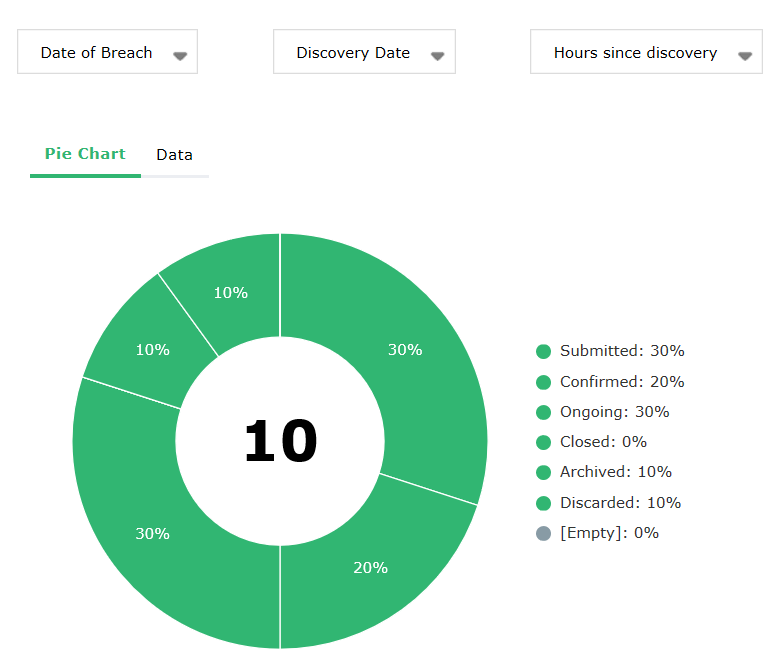Click the green dot beside Ongoing legend
780x668 pixels.
pos(544,412)
